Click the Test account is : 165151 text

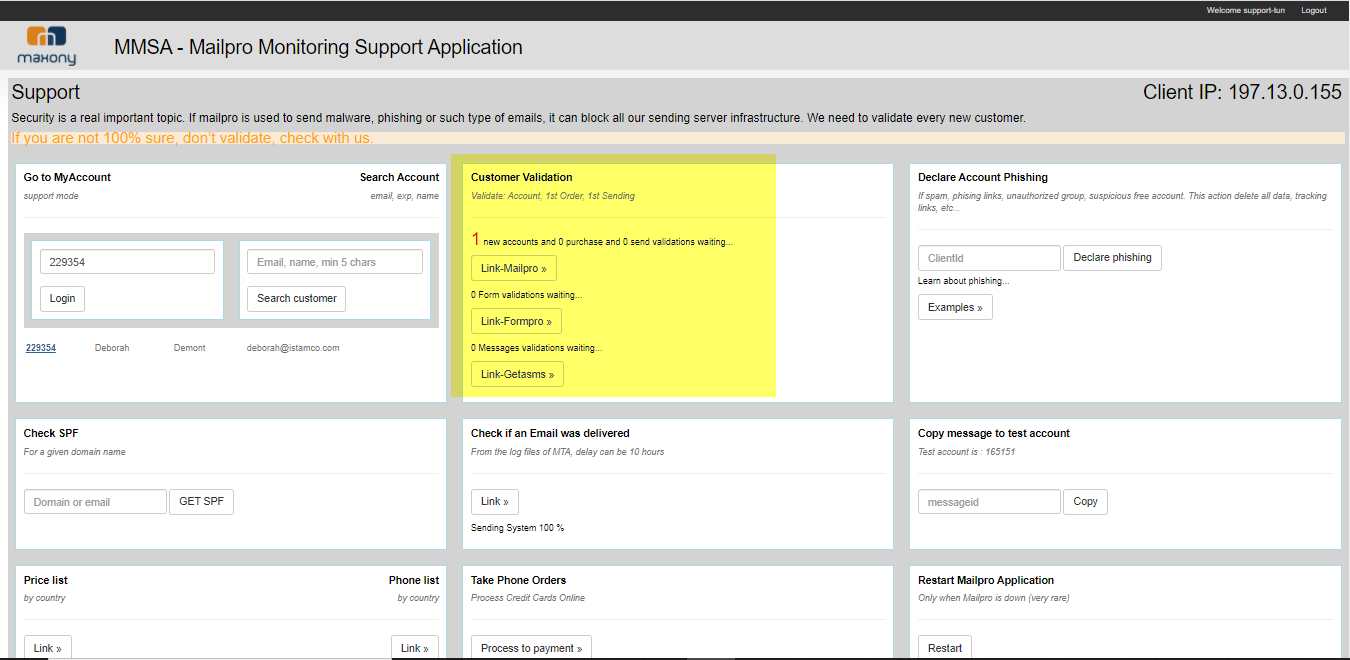click(966, 452)
